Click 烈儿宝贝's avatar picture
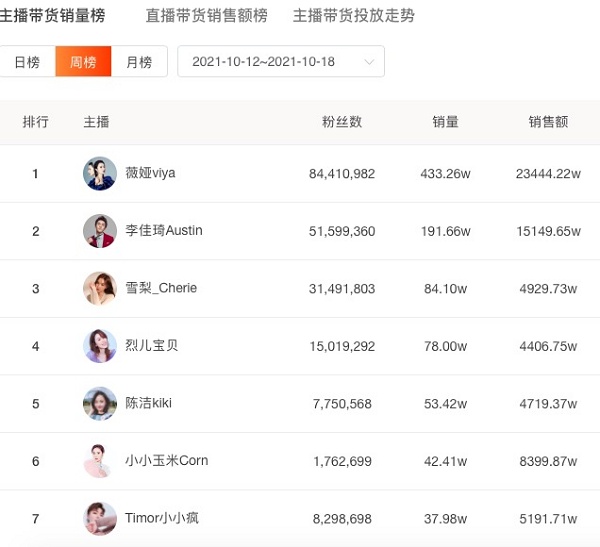The width and height of the screenshot is (600, 547). [100, 346]
